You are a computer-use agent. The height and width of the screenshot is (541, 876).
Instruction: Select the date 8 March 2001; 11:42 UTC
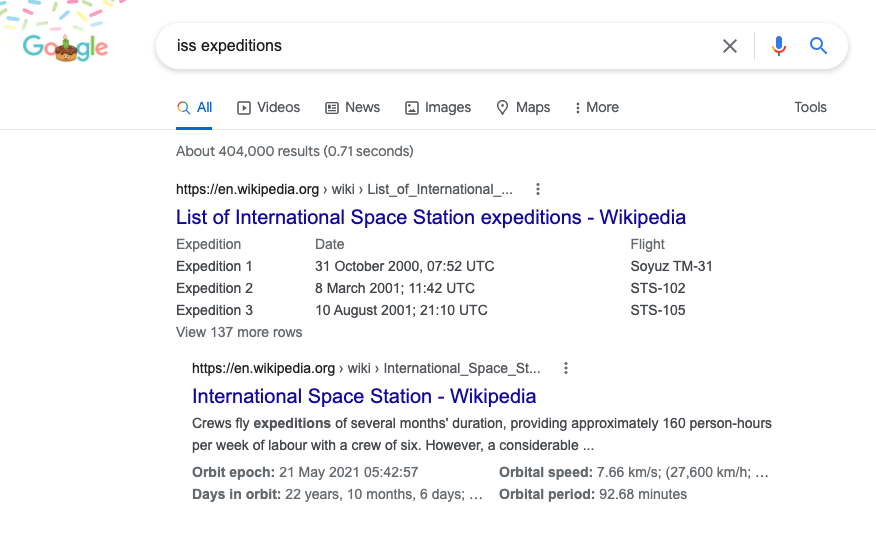(x=395, y=288)
